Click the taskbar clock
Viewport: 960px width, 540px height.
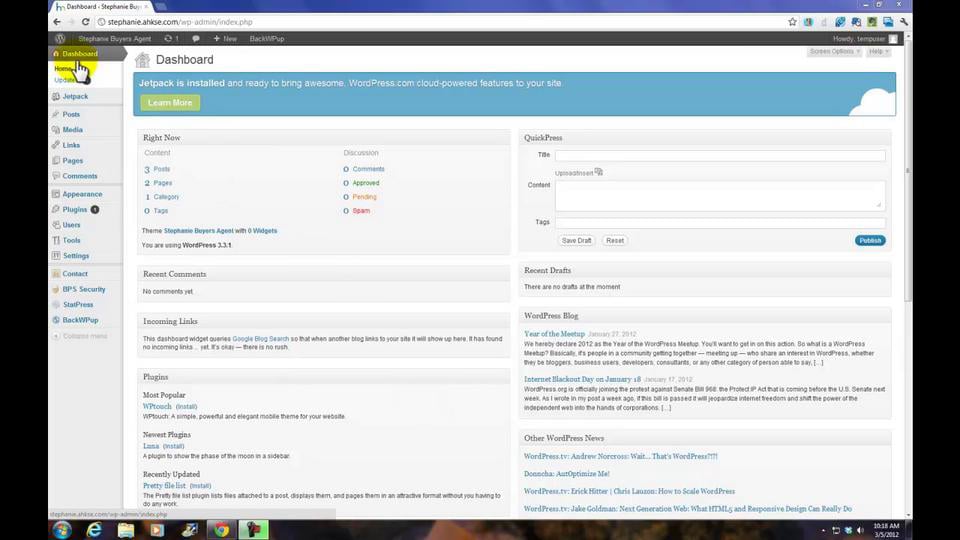886,530
